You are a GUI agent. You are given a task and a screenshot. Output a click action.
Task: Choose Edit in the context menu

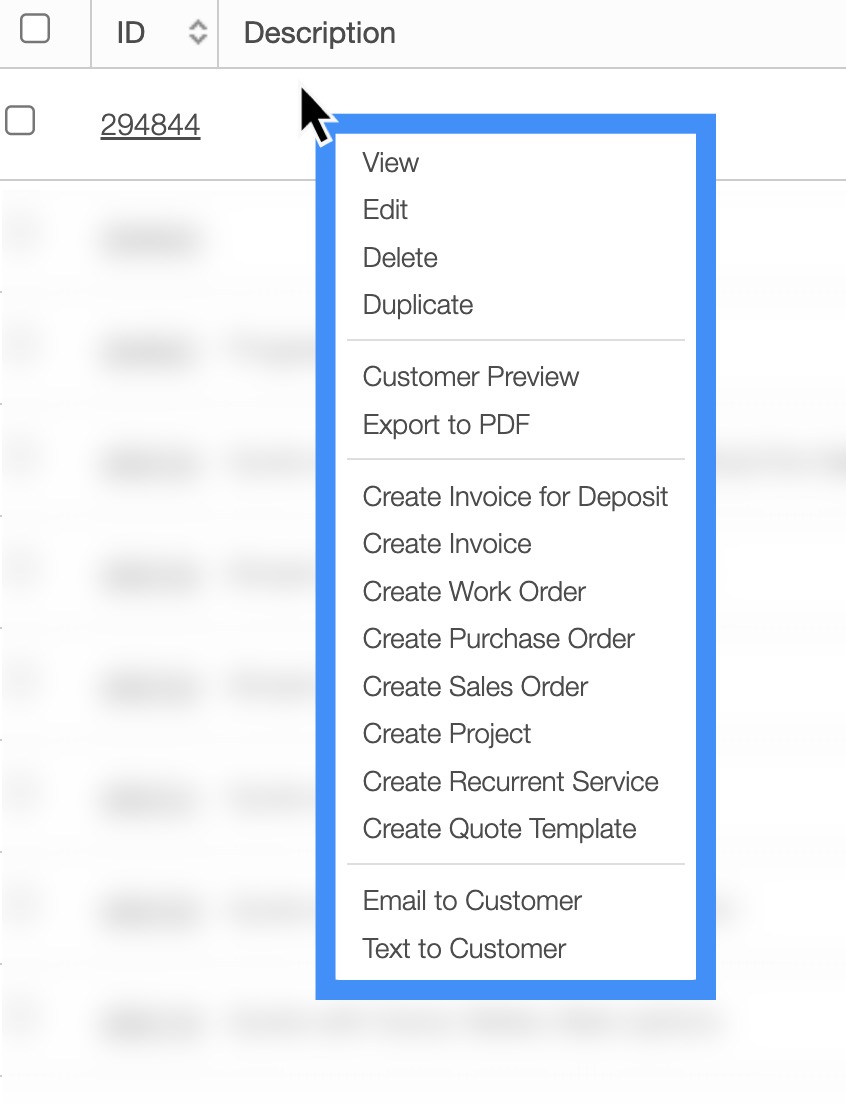pos(386,210)
